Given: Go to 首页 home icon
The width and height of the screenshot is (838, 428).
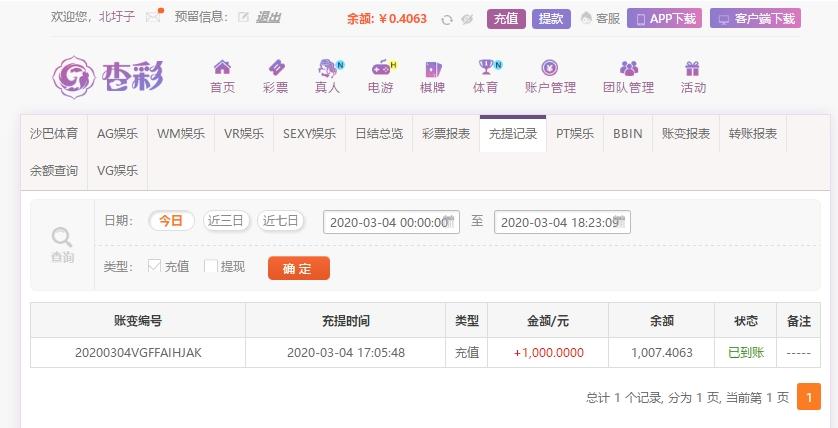Looking at the screenshot, I should coord(222,67).
